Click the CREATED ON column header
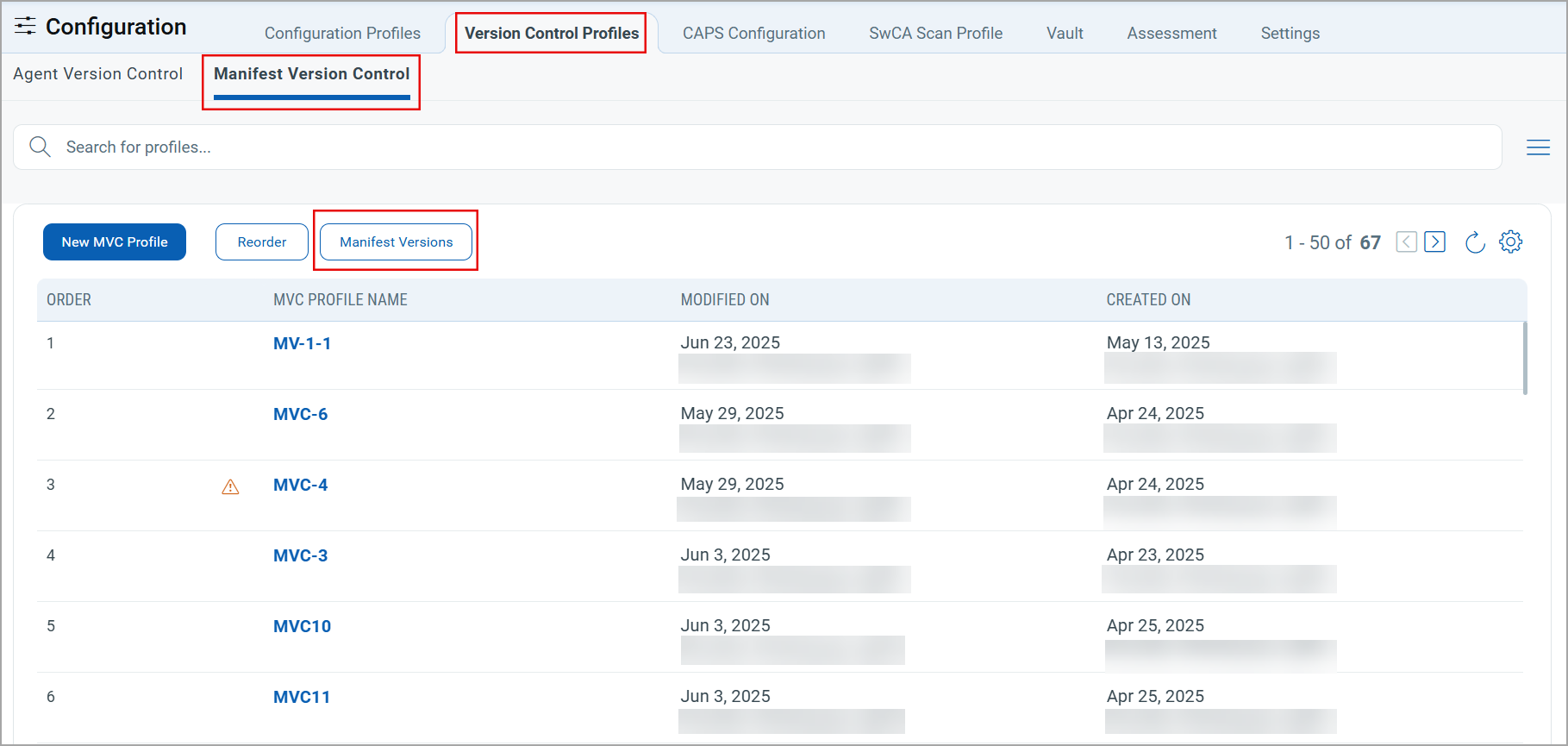 (x=1148, y=300)
